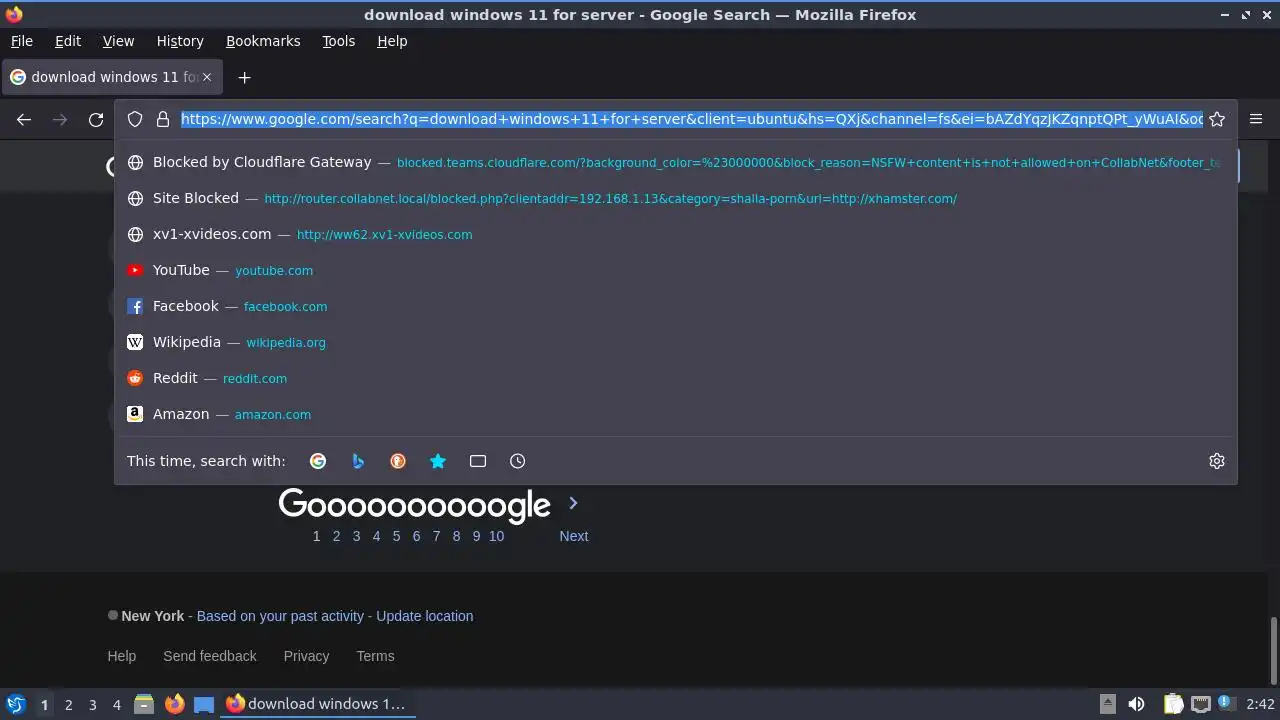
Task: Search in open Tabs icon
Action: coord(478,461)
